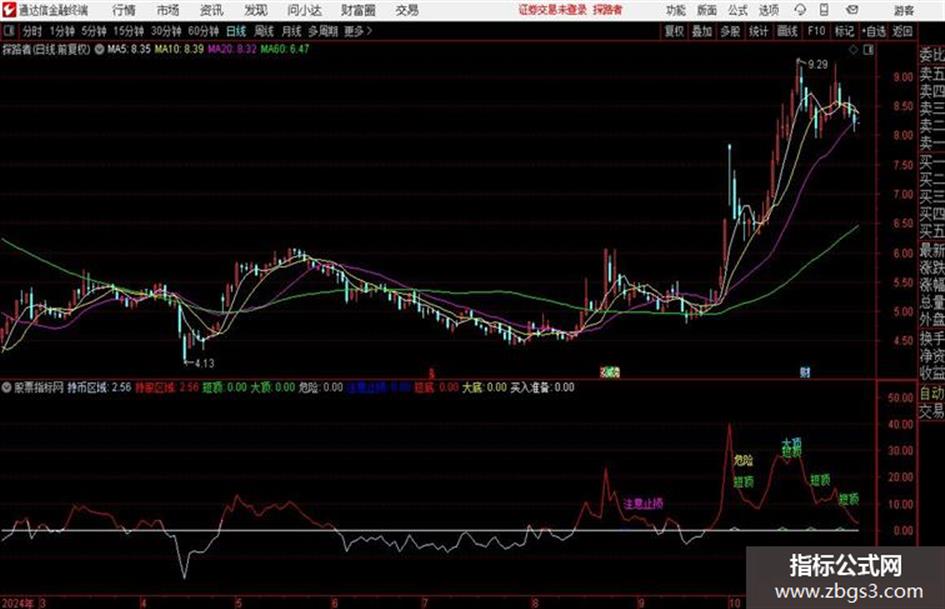Switch to the 30分钟 chart period
This screenshot has height=609, width=945.
(166, 31)
